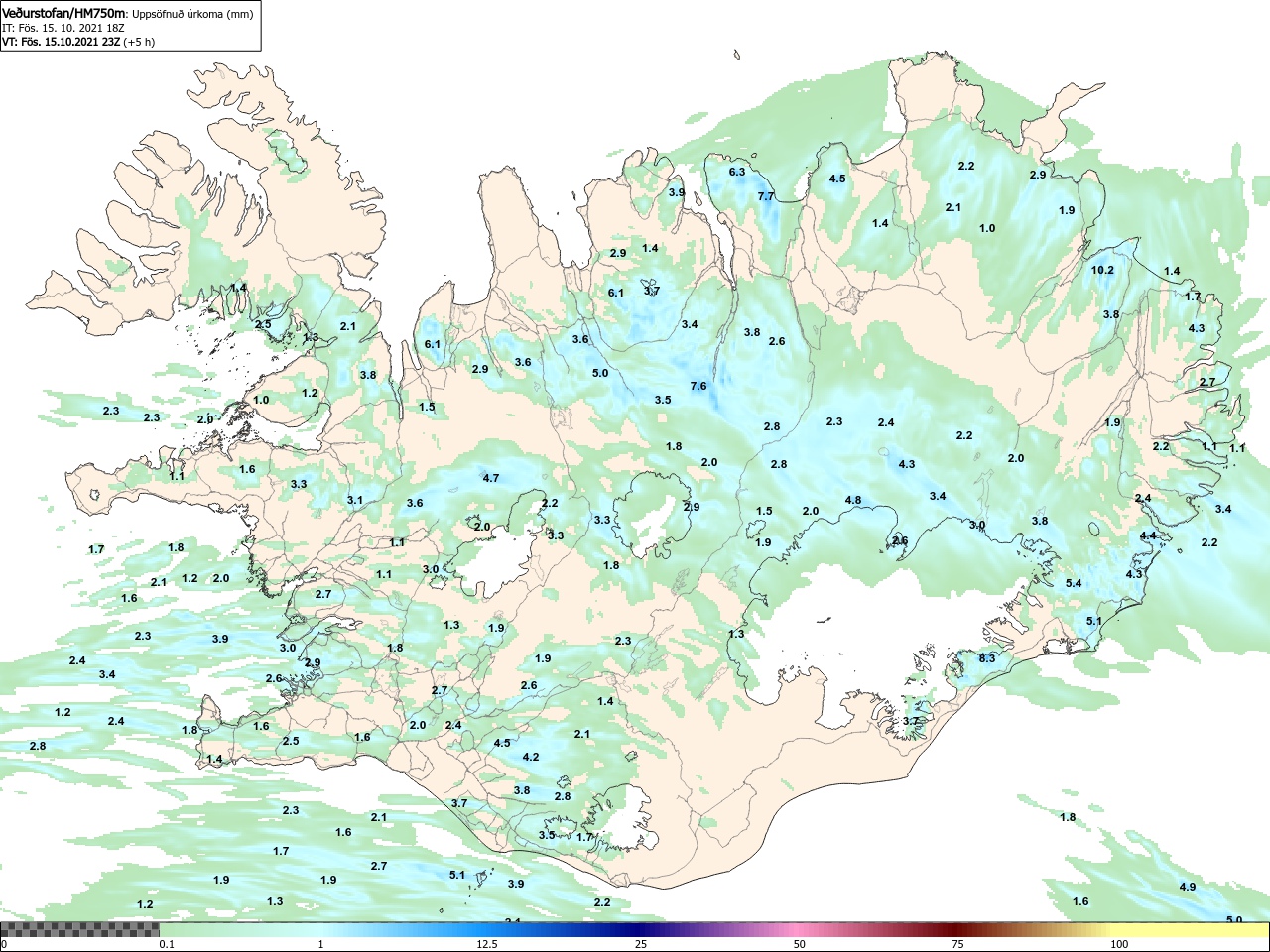Click the checkered segment of the color scale
Image resolution: width=1270 pixels, height=952 pixels.
pos(79,930)
